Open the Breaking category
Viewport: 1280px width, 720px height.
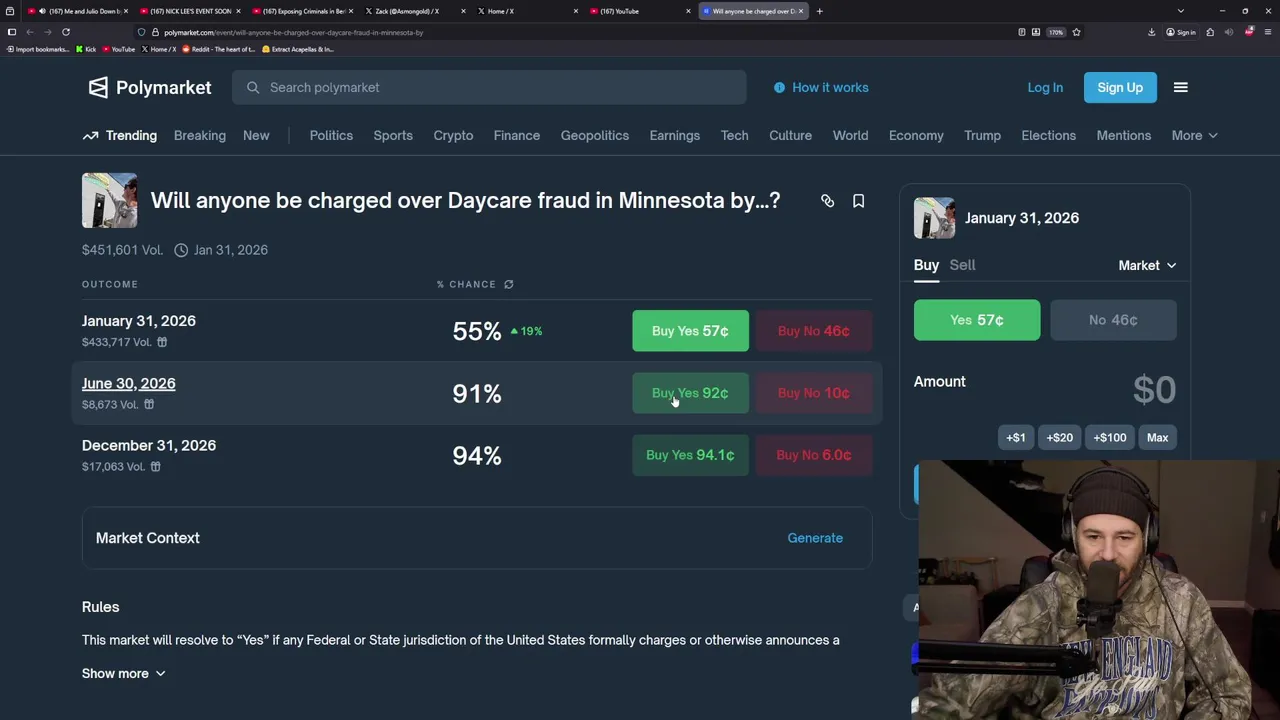[x=200, y=135]
